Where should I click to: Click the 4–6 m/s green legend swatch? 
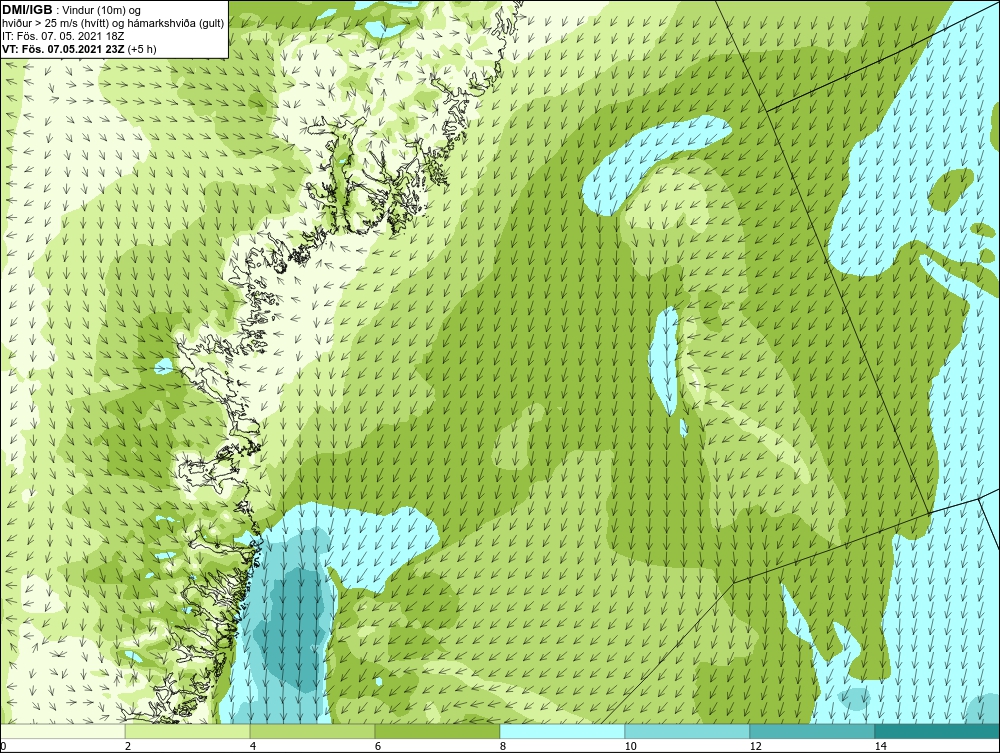312,731
